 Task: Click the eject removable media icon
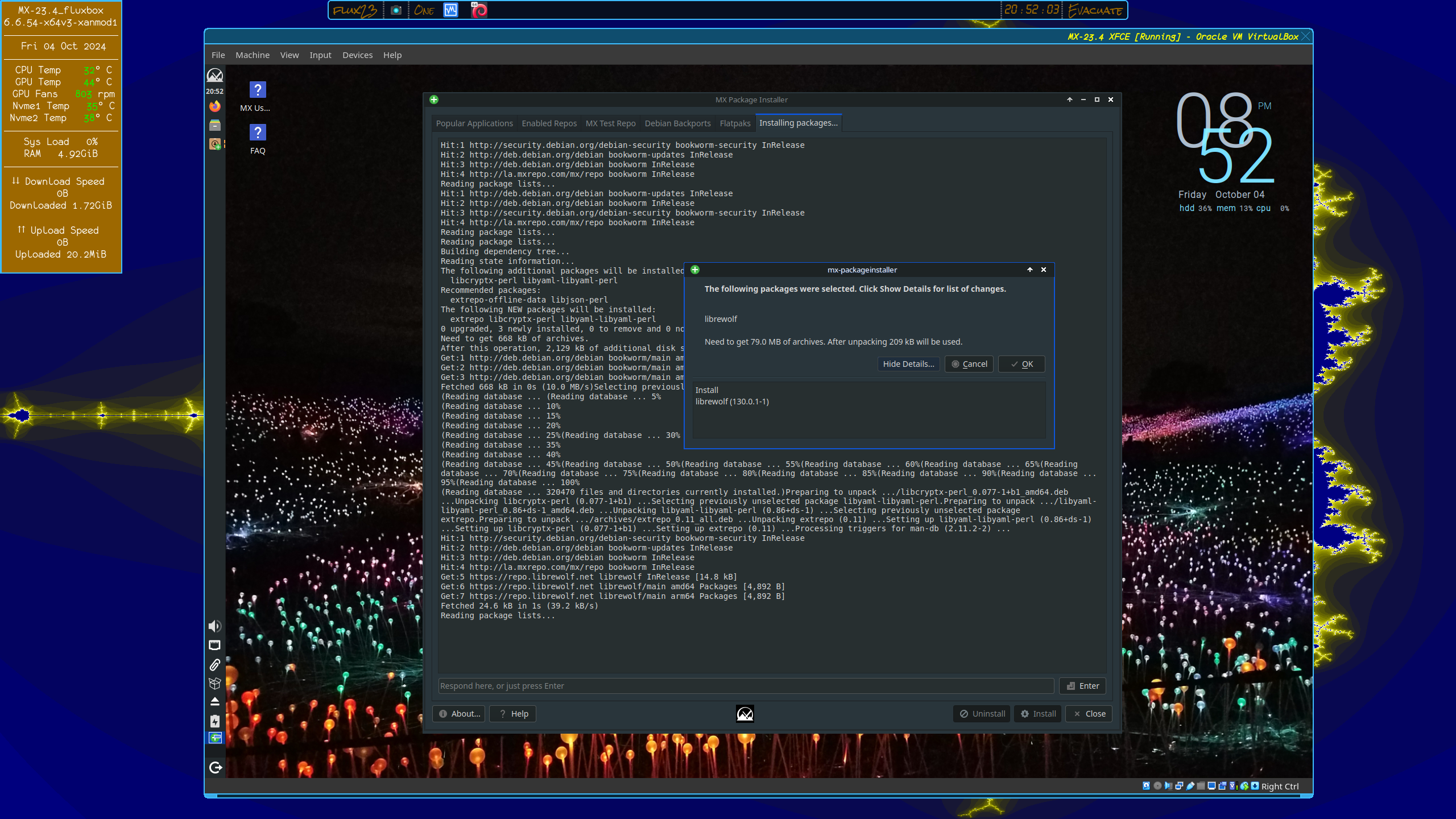tap(215, 702)
